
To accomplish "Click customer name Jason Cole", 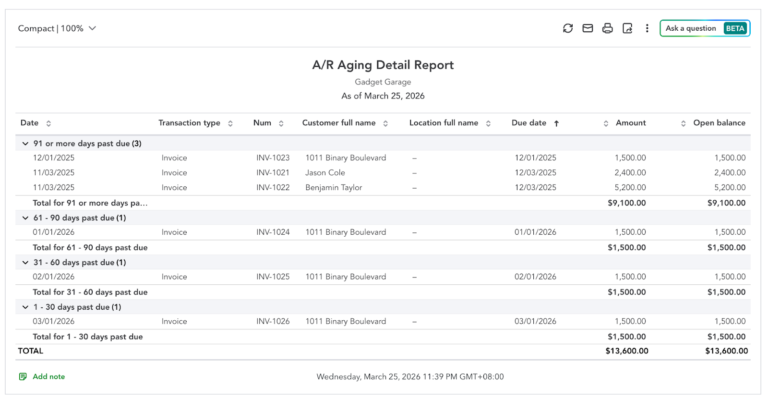I will pos(325,172).
